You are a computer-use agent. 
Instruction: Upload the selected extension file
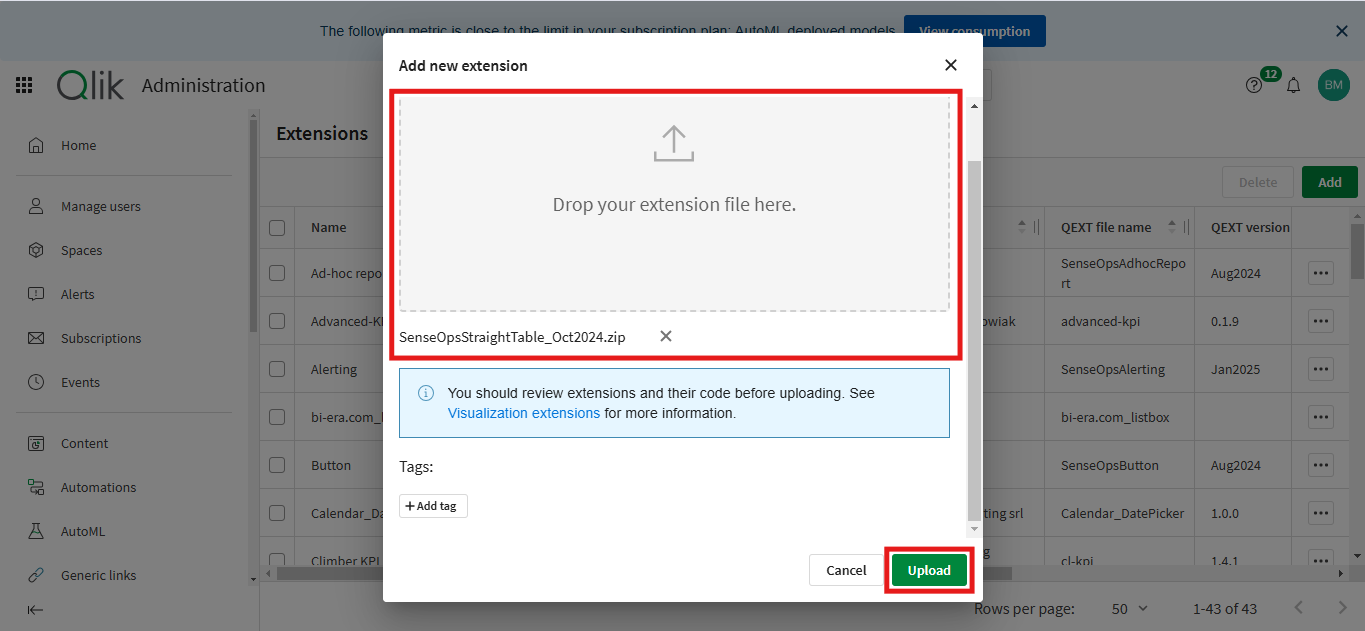(929, 570)
